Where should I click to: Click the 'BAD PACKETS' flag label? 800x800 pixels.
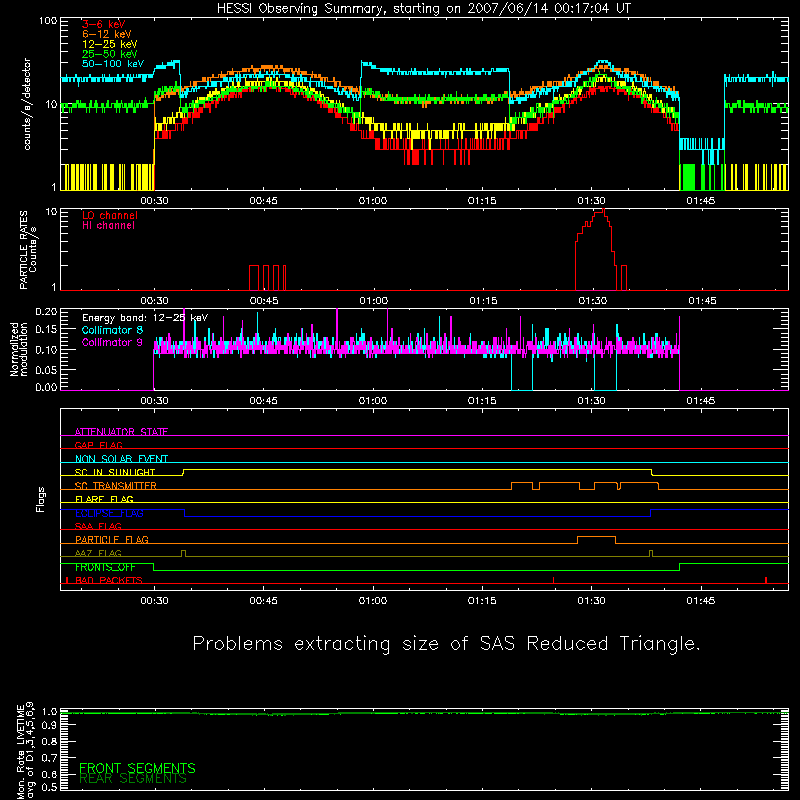pyautogui.click(x=109, y=580)
